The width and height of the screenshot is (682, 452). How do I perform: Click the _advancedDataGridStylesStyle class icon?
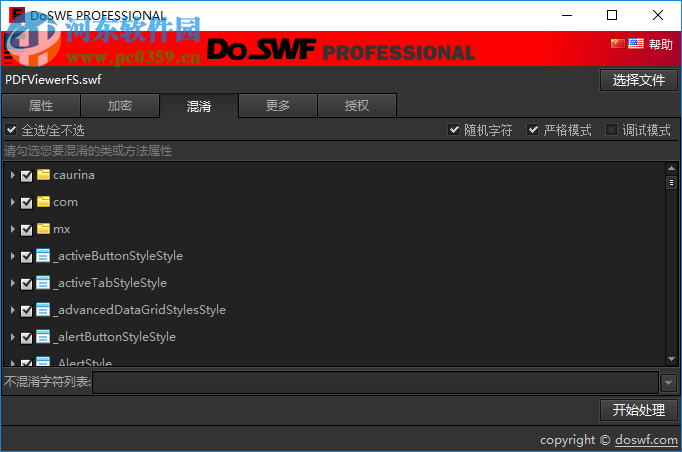43,310
